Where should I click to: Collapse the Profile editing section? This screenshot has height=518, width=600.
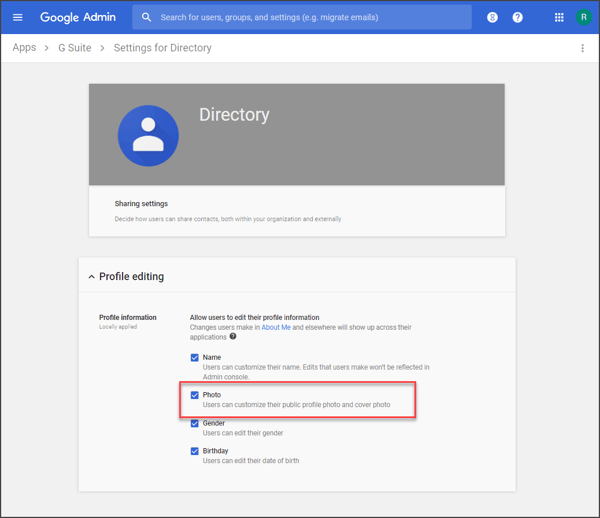click(x=91, y=277)
